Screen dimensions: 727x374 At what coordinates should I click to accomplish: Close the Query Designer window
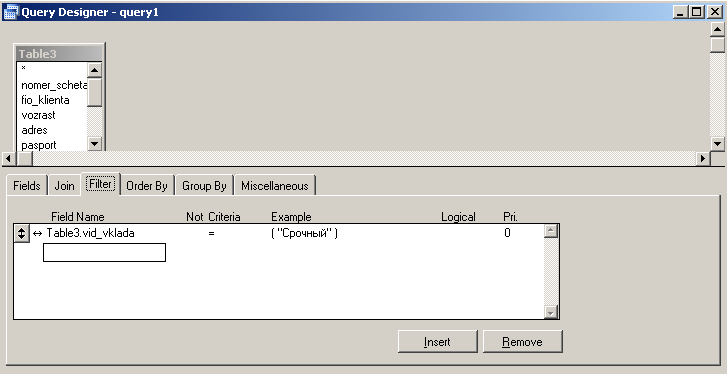pos(714,12)
